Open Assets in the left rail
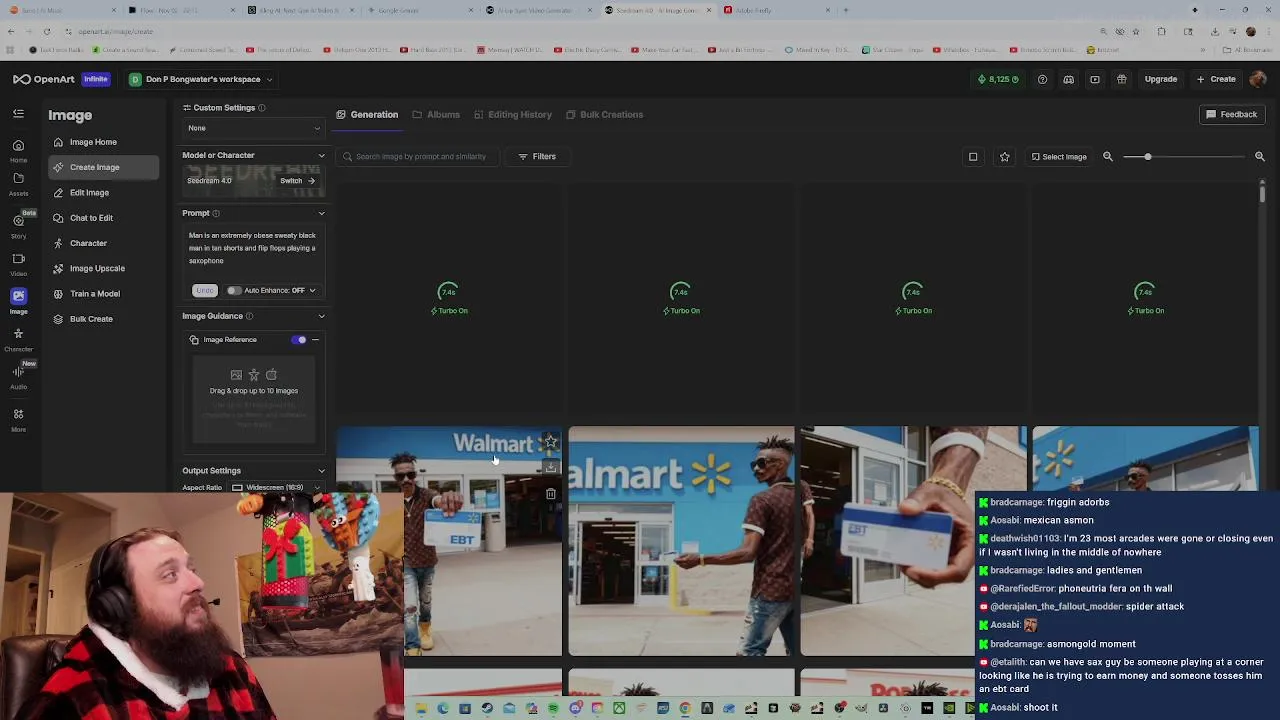This screenshot has height=720, width=1280. (x=18, y=184)
